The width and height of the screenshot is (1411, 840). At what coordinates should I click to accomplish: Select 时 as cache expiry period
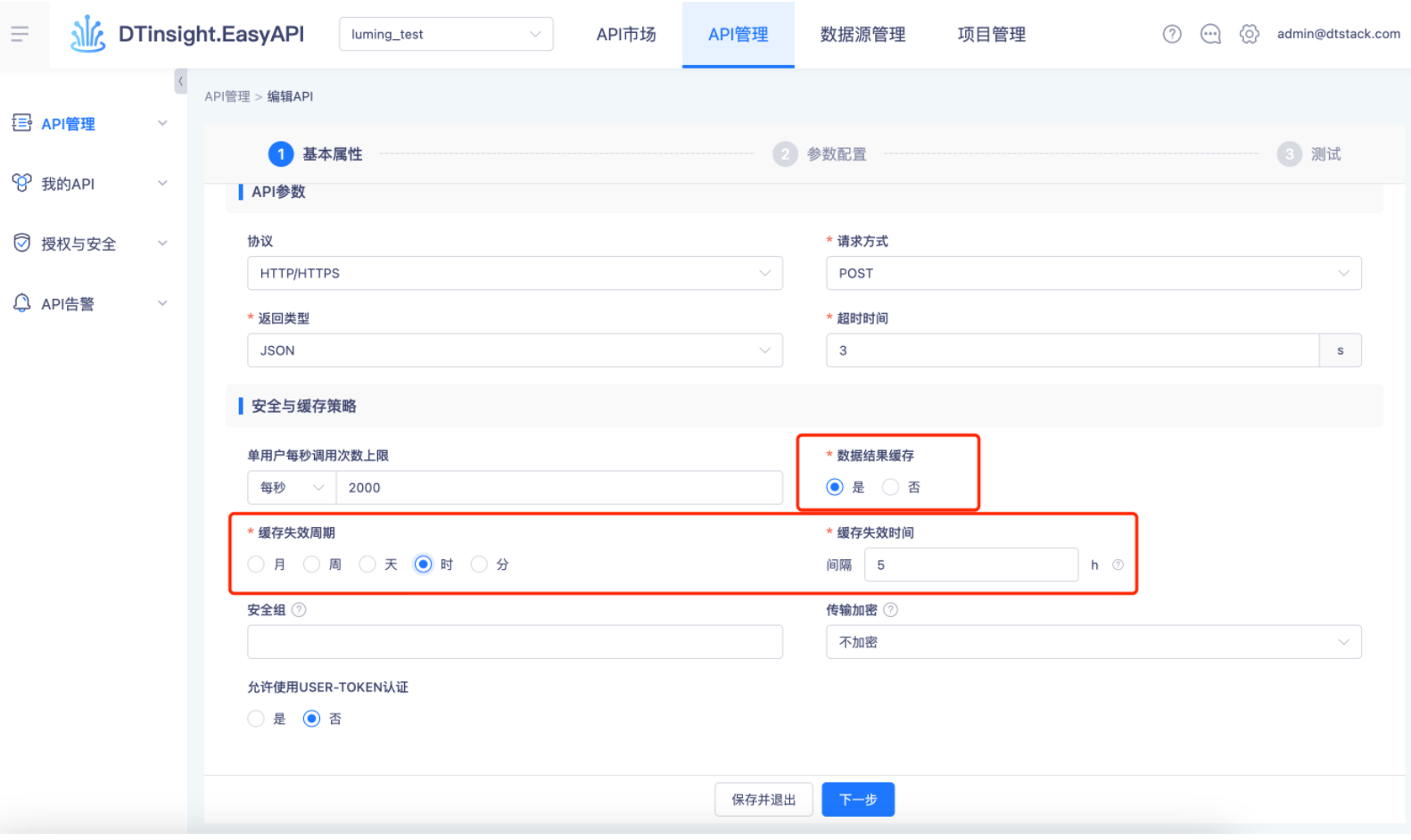click(423, 564)
